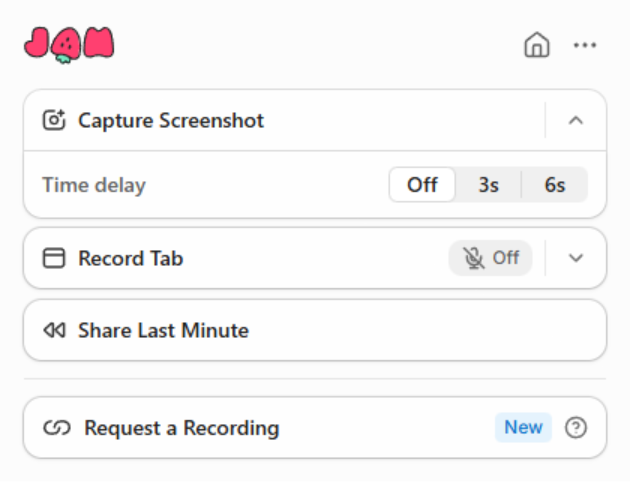Expand the Record Tab options chevron
The width and height of the screenshot is (630, 483).
(575, 258)
